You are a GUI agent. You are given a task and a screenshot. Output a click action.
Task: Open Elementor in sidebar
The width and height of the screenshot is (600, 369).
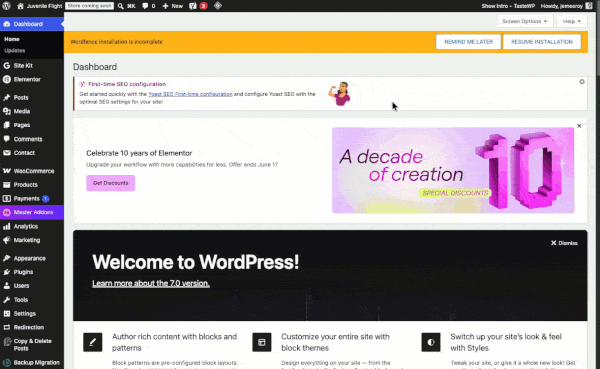[x=32, y=79]
